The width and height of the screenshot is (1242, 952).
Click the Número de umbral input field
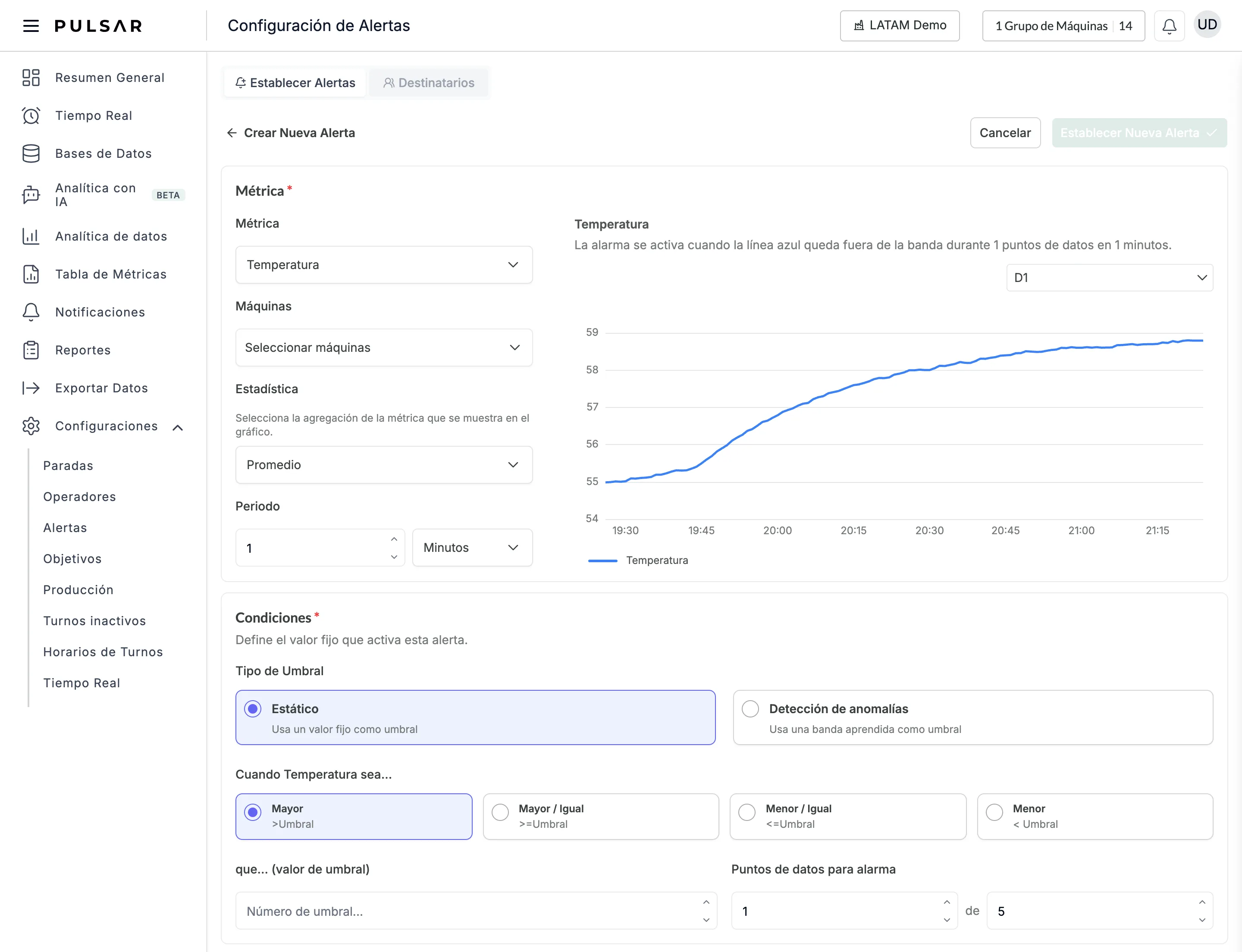(x=476, y=911)
